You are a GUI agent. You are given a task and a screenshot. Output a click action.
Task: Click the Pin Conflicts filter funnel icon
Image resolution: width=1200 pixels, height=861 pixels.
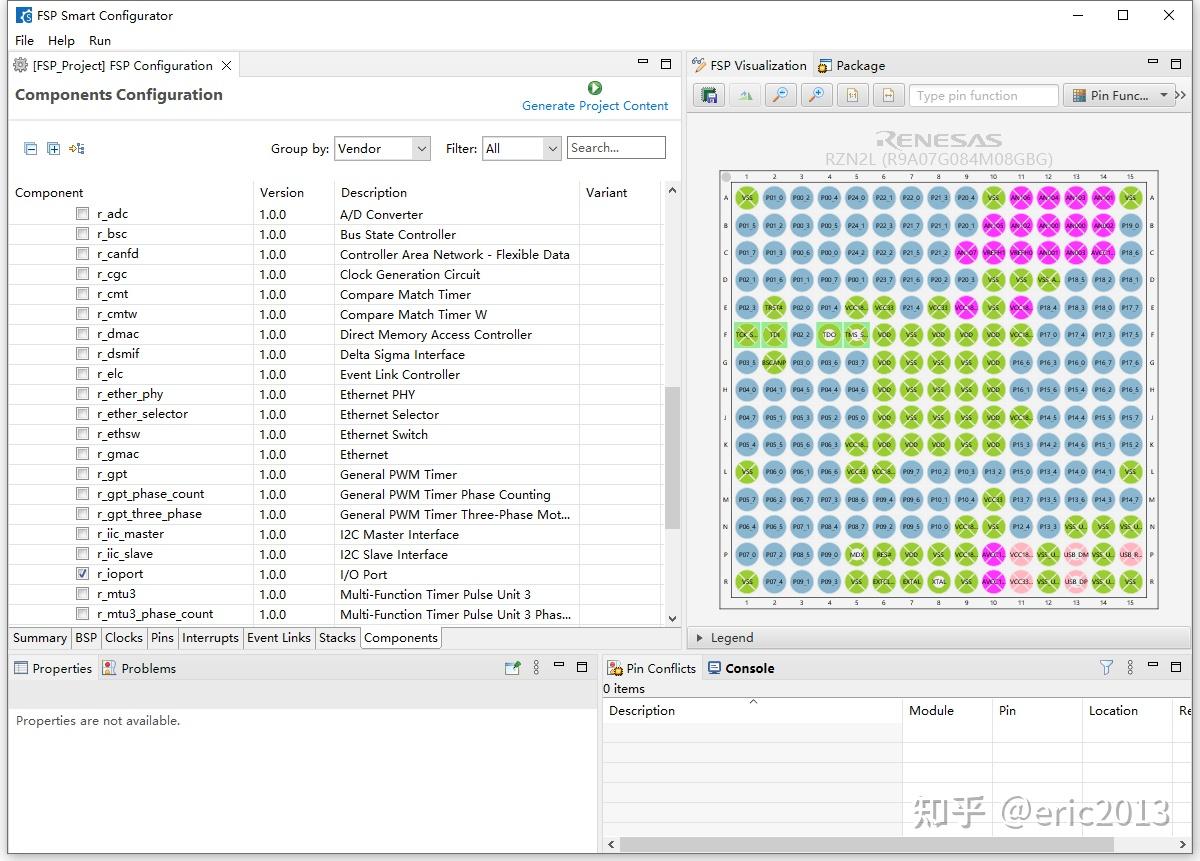click(x=1106, y=667)
